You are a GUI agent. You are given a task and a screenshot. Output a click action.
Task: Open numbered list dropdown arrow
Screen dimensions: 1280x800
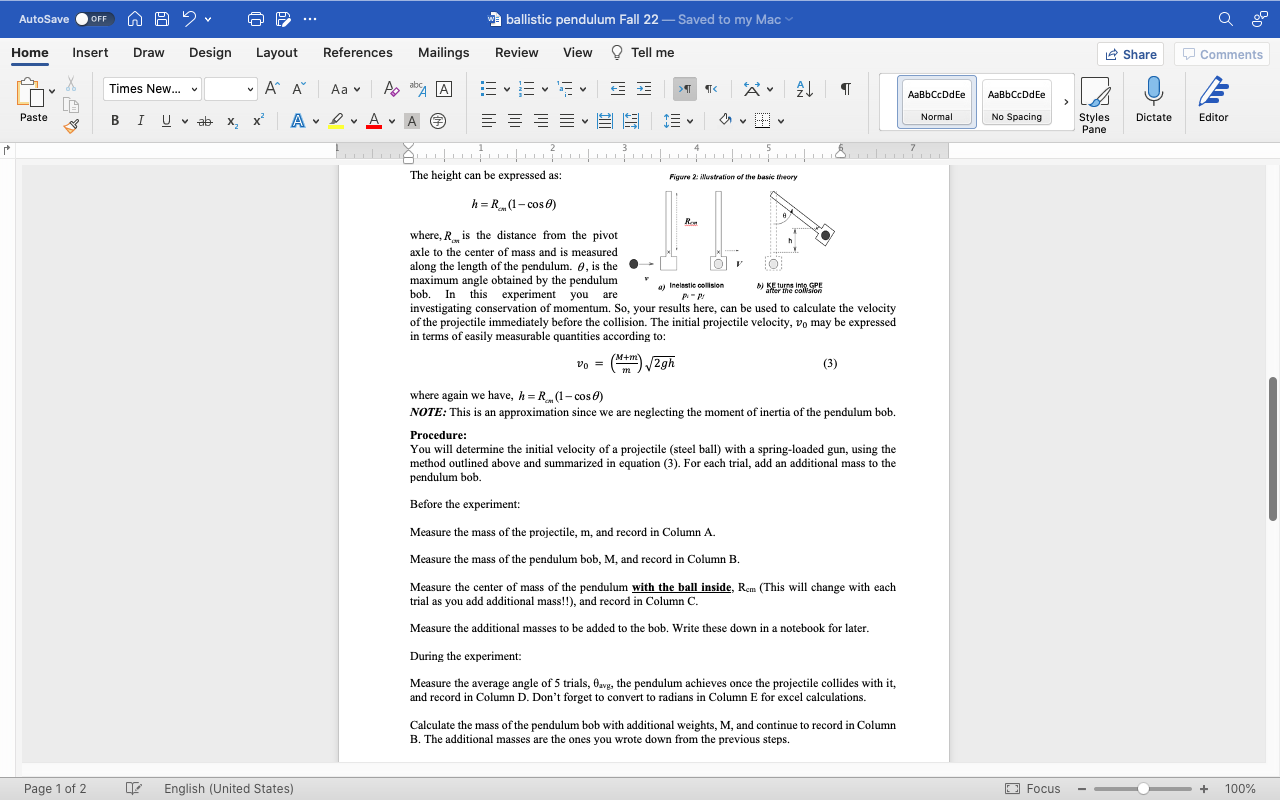545,89
